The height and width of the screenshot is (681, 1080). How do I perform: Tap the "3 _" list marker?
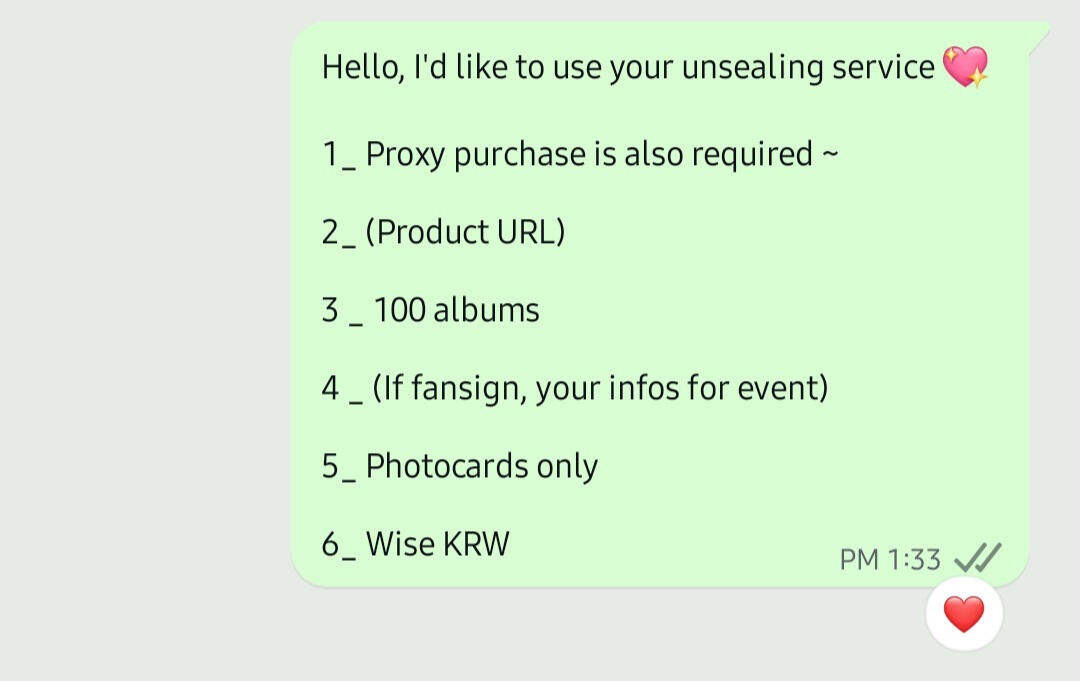pos(342,310)
